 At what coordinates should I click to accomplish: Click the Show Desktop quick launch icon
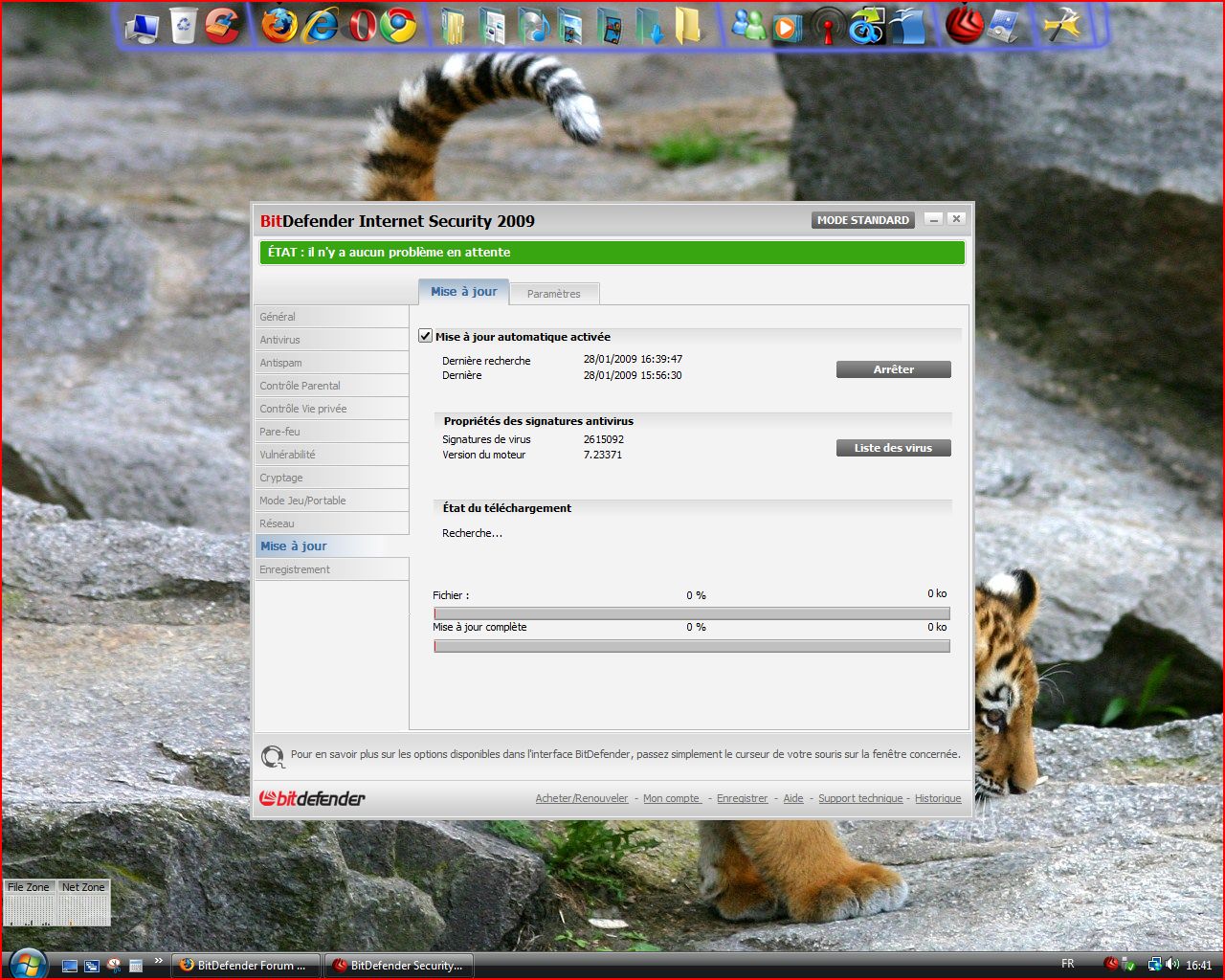pyautogui.click(x=70, y=966)
